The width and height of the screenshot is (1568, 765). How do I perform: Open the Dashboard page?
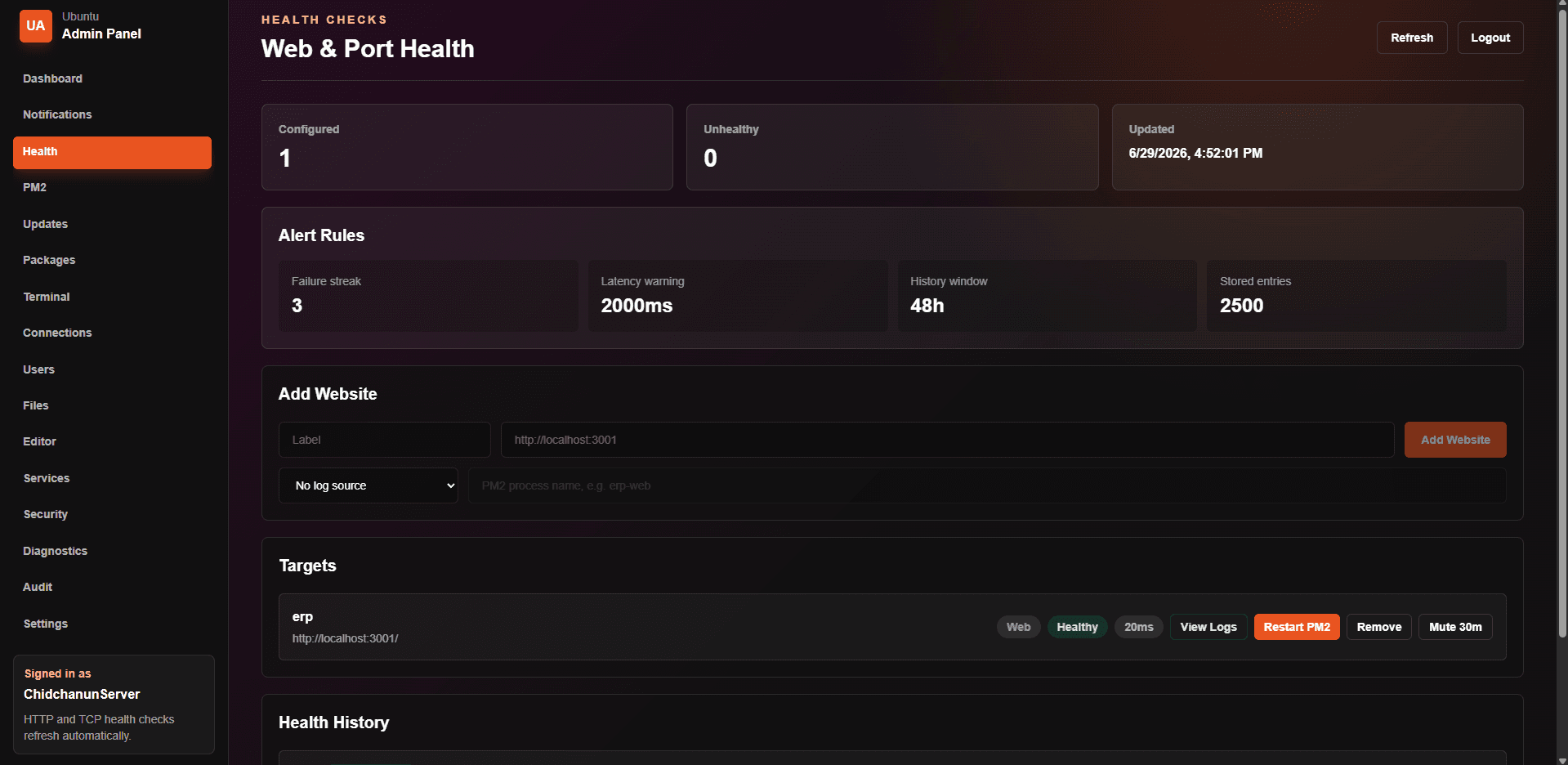click(52, 78)
